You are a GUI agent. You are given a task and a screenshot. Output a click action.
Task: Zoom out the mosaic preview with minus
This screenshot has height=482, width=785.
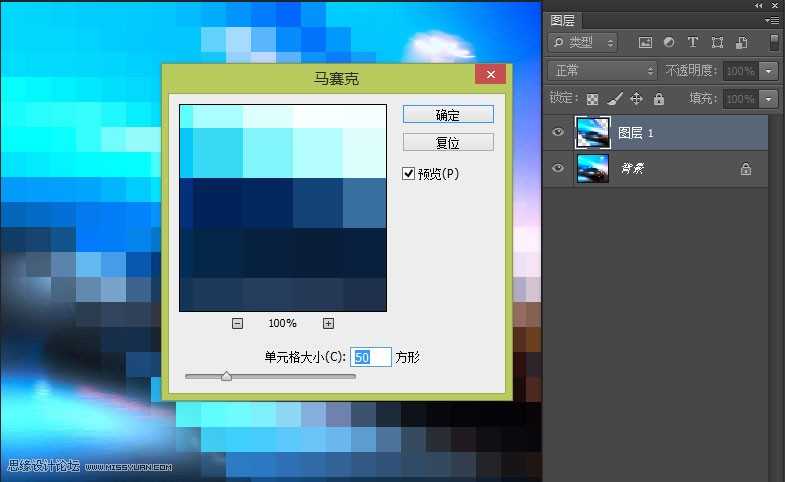(237, 323)
